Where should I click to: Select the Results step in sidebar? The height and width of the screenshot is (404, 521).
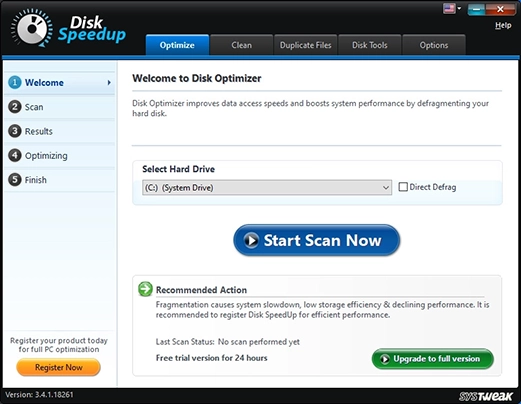59,131
